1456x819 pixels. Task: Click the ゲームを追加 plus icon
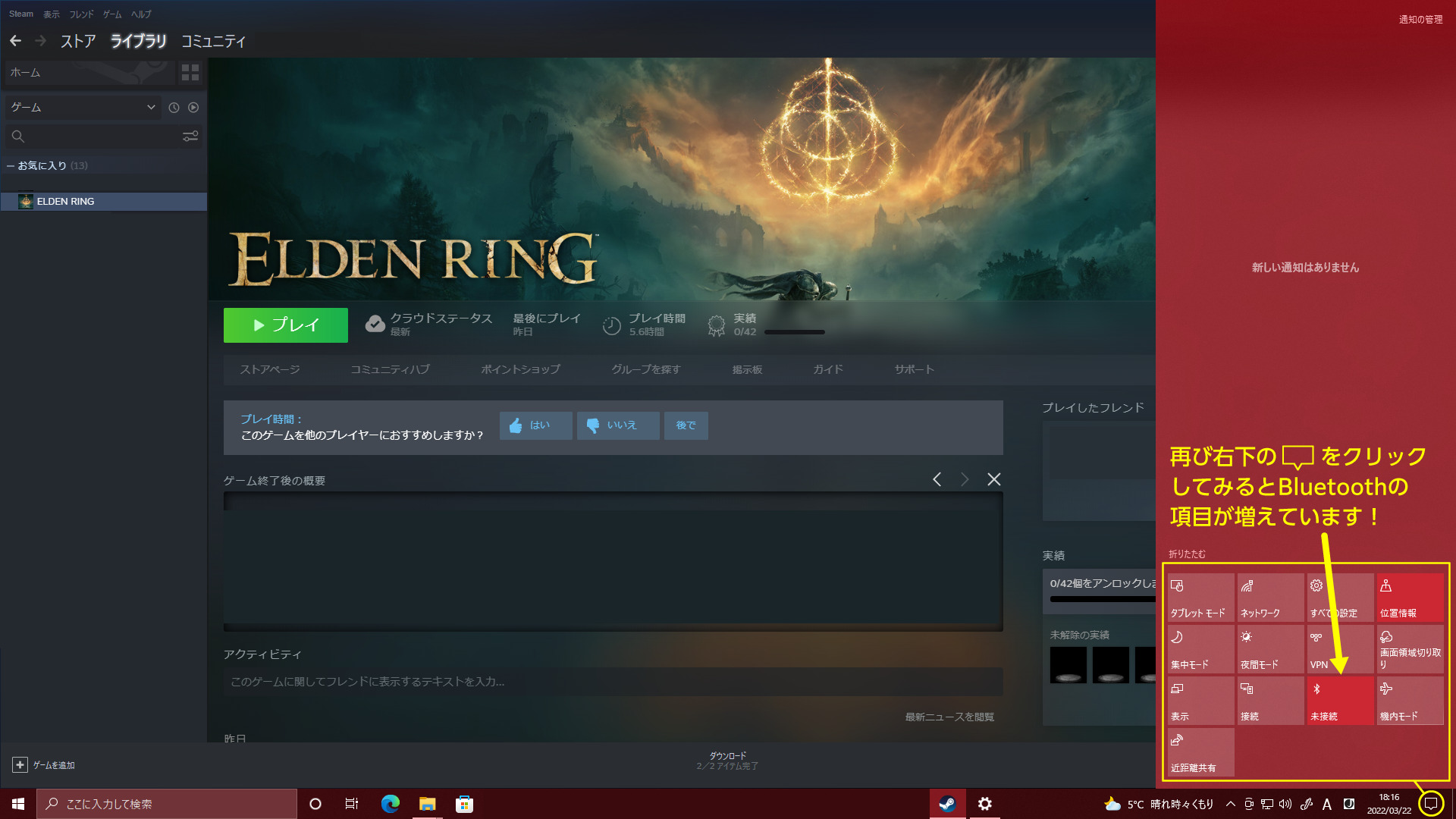[20, 765]
